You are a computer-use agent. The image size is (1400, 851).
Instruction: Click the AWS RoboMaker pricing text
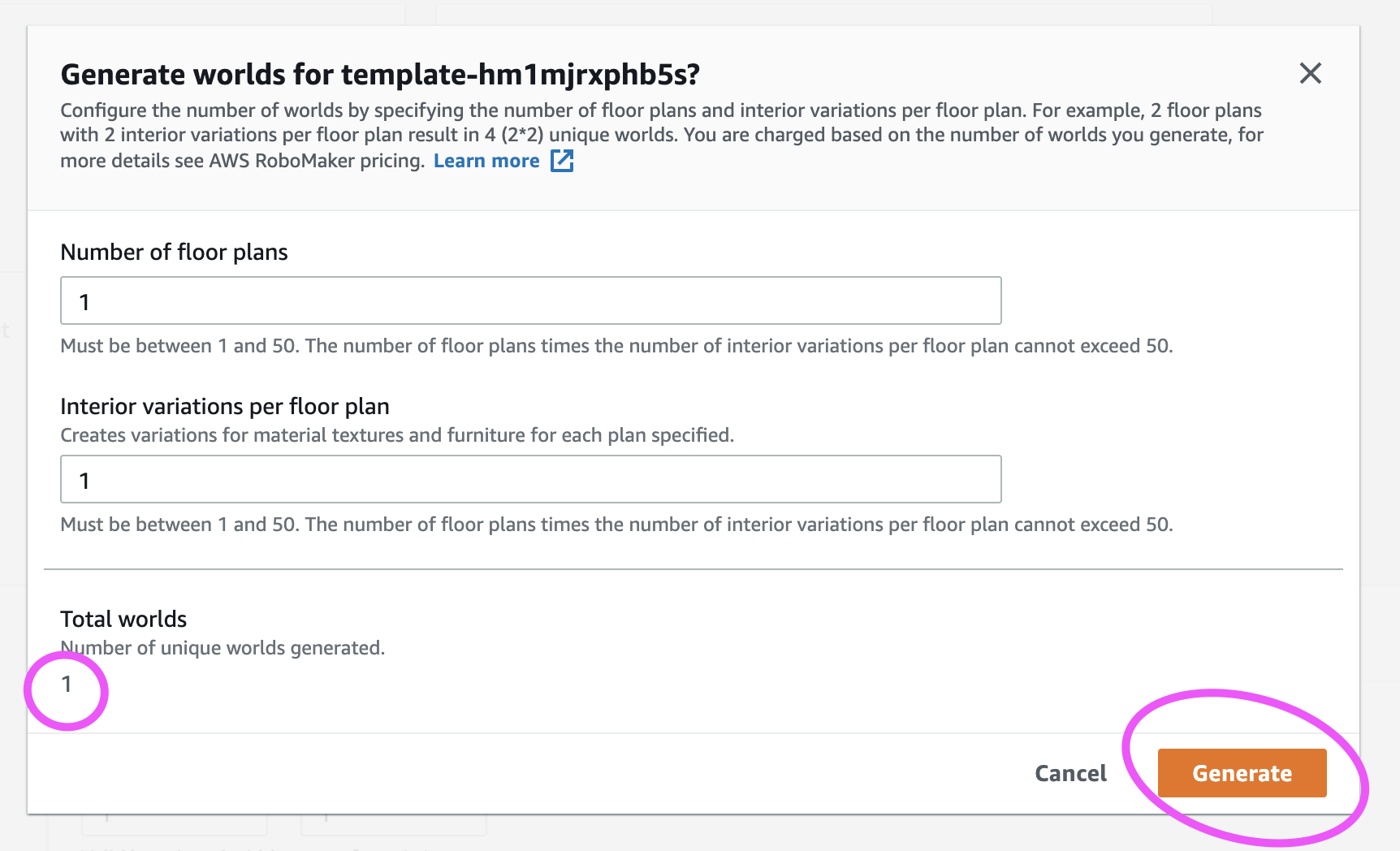(316, 161)
